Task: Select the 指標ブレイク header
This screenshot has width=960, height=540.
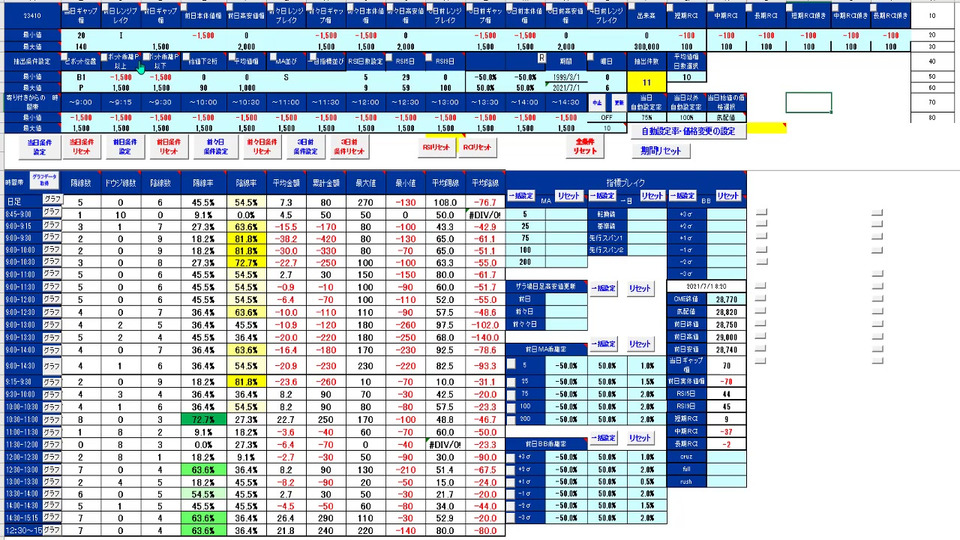Action: tap(625, 182)
